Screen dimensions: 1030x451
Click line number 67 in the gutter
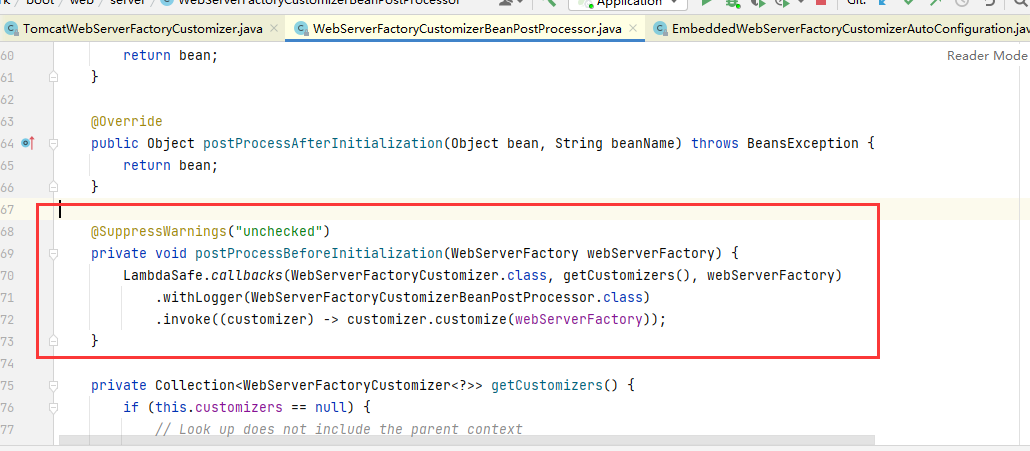[8, 209]
